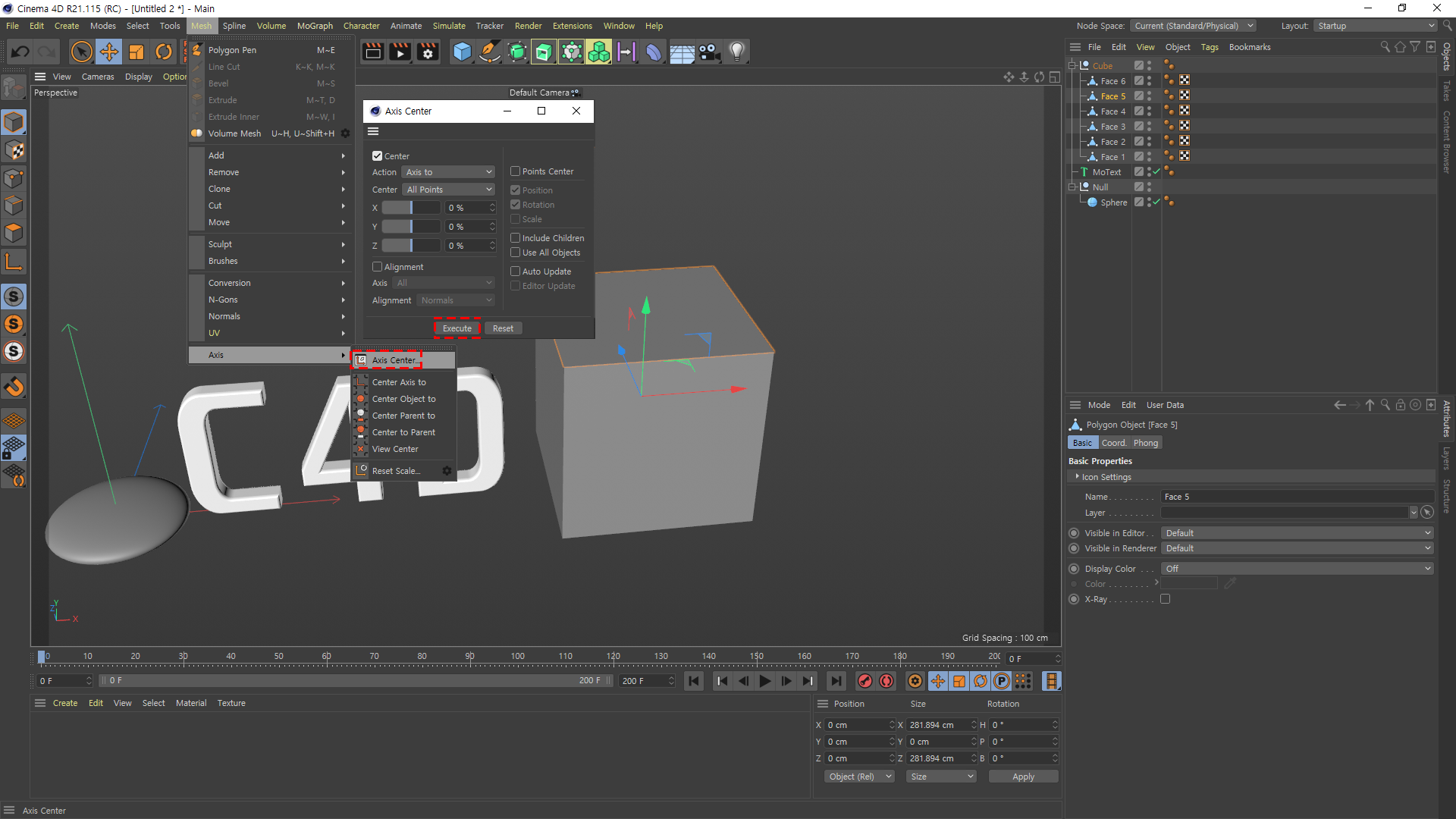Open the Action 'Axis to' dropdown
Screen dimensions: 1456x819
pyautogui.click(x=449, y=172)
